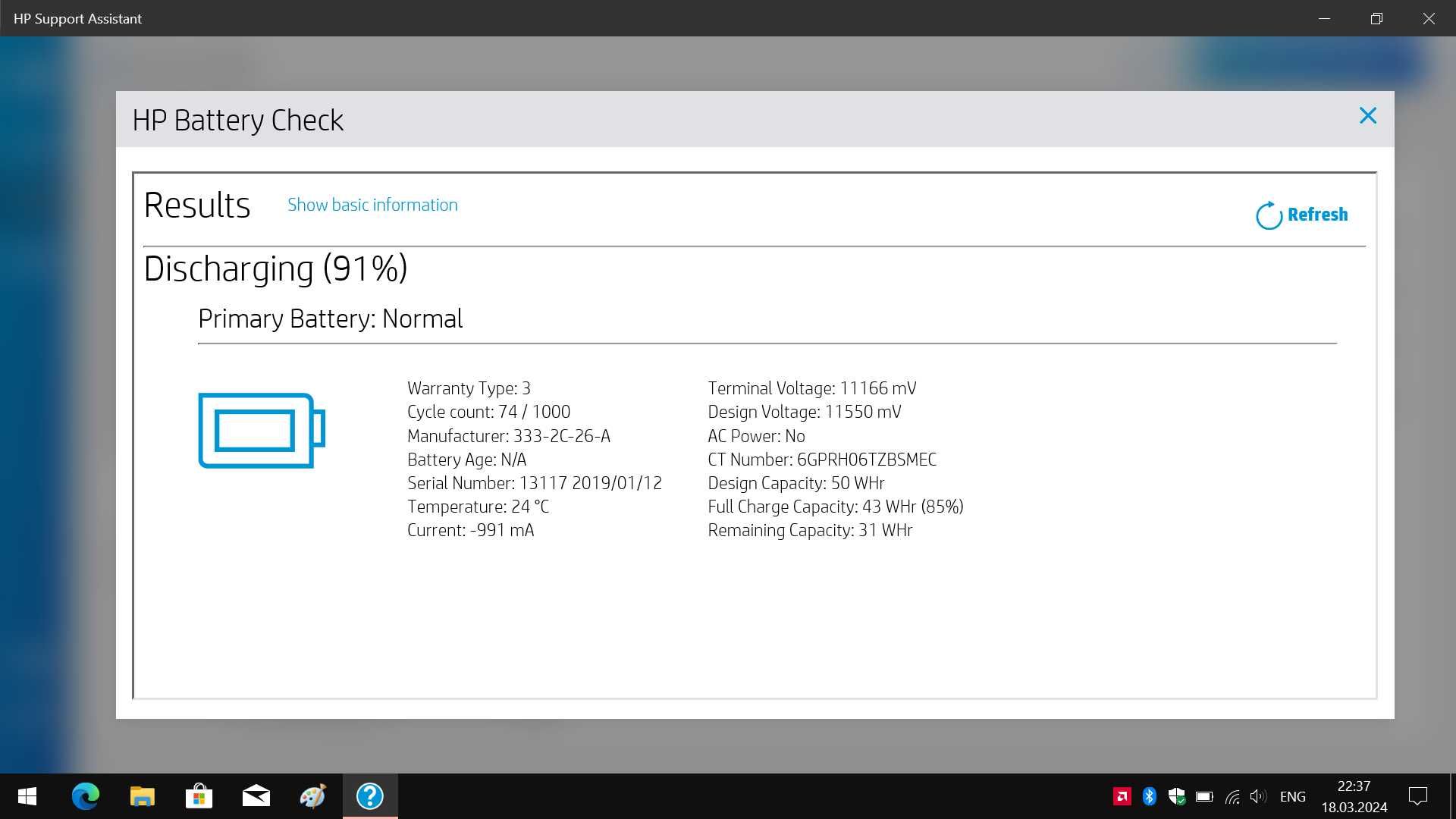Click the network/WiFi icon in system tray
1456x819 pixels.
pyautogui.click(x=1231, y=795)
